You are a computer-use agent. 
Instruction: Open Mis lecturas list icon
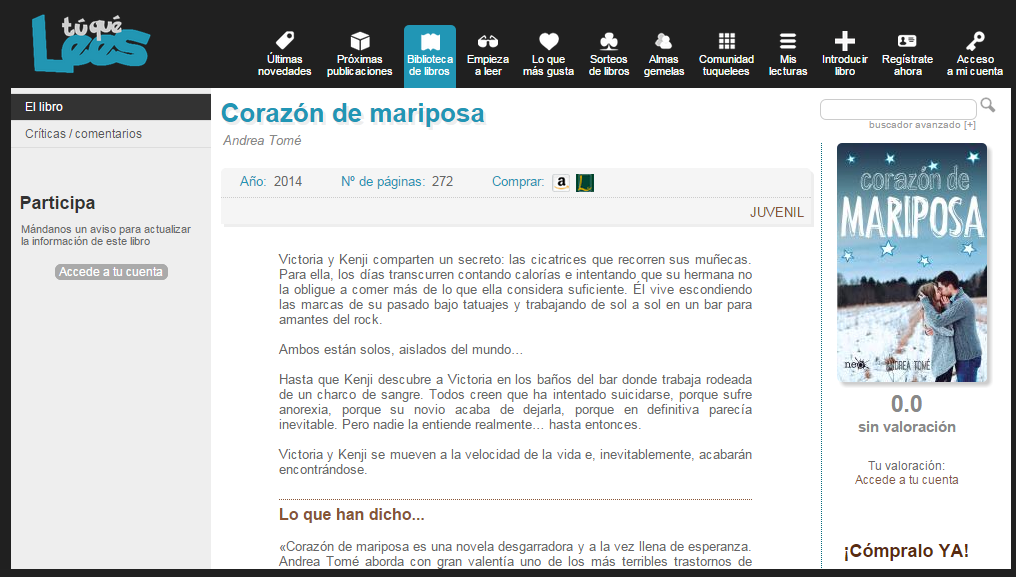(788, 41)
